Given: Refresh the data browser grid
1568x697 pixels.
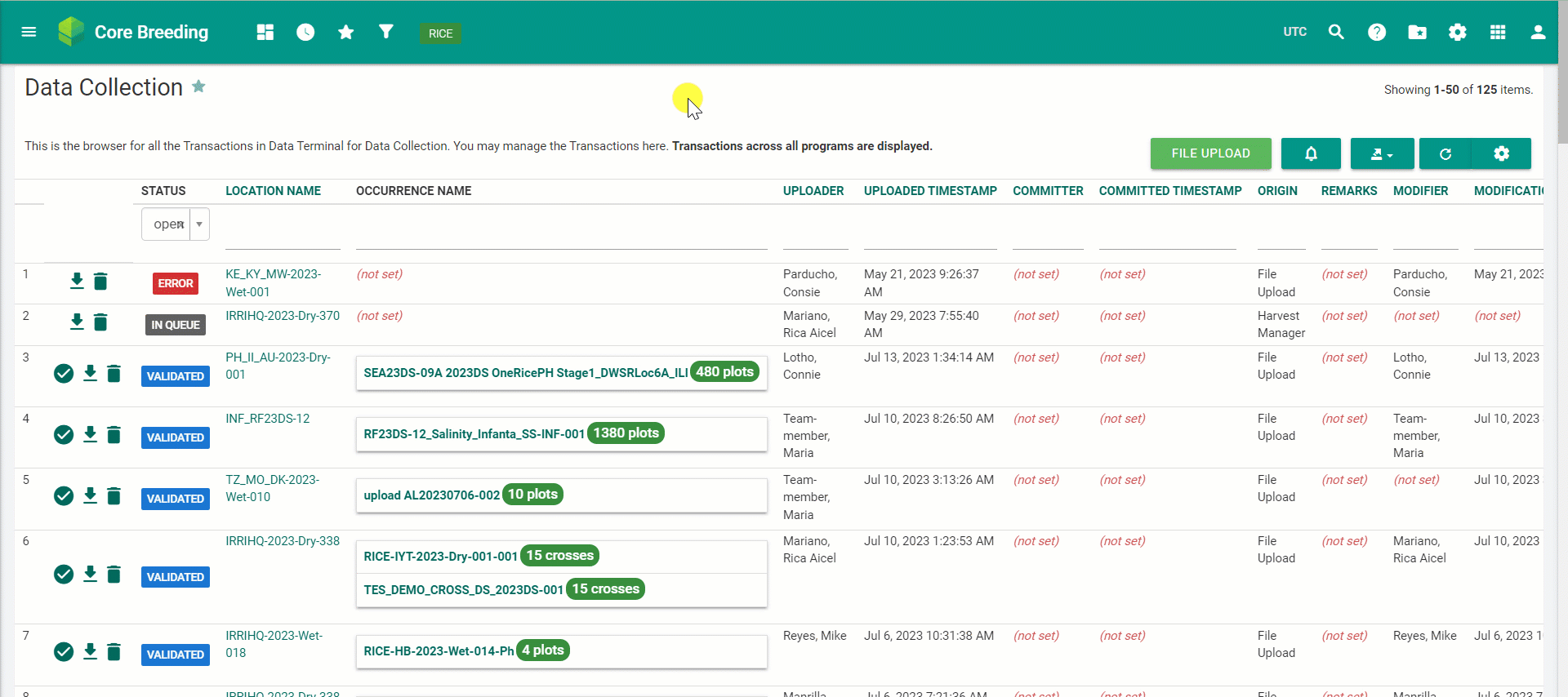Looking at the screenshot, I should (x=1445, y=153).
